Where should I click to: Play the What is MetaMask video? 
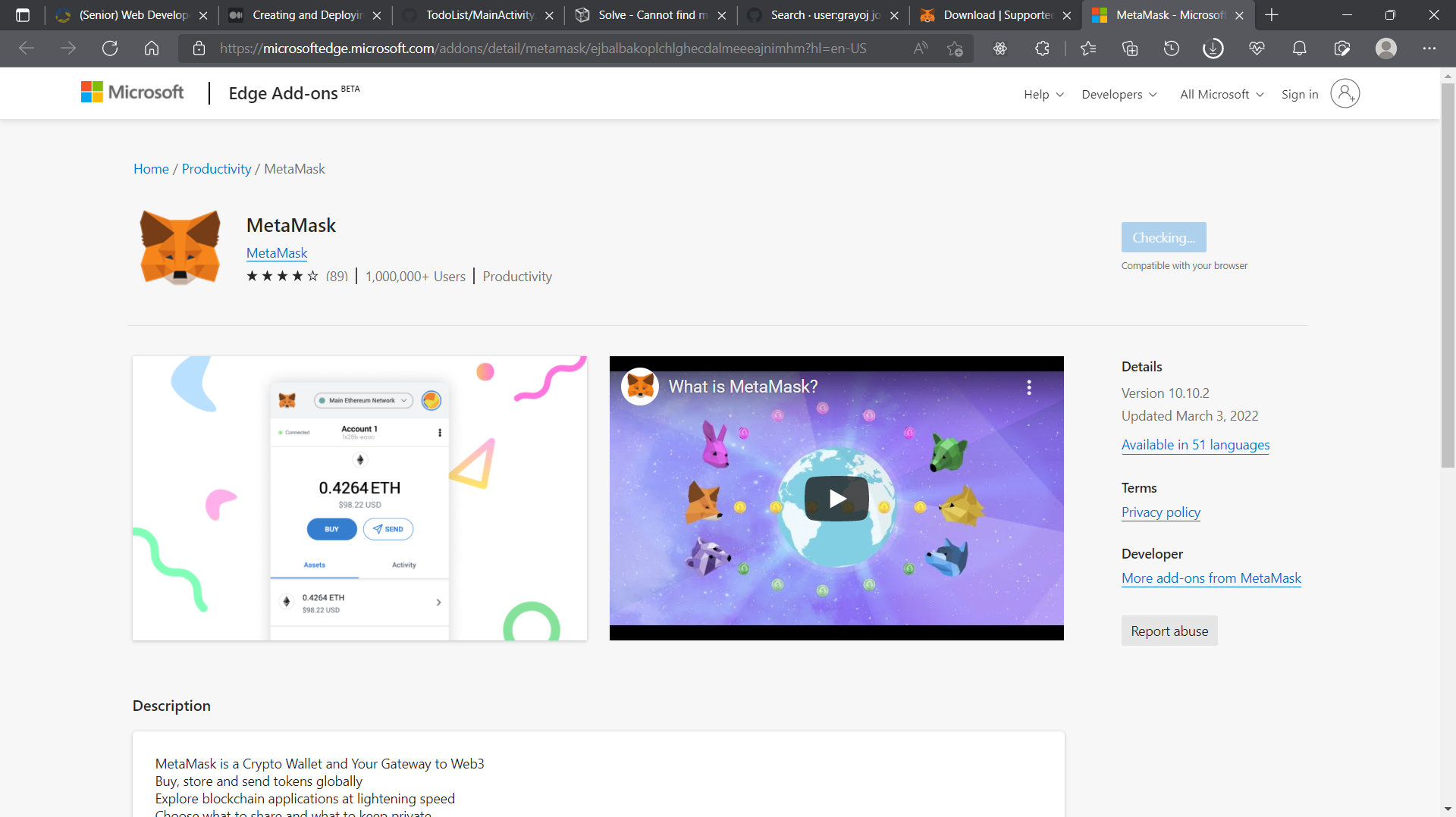point(836,498)
